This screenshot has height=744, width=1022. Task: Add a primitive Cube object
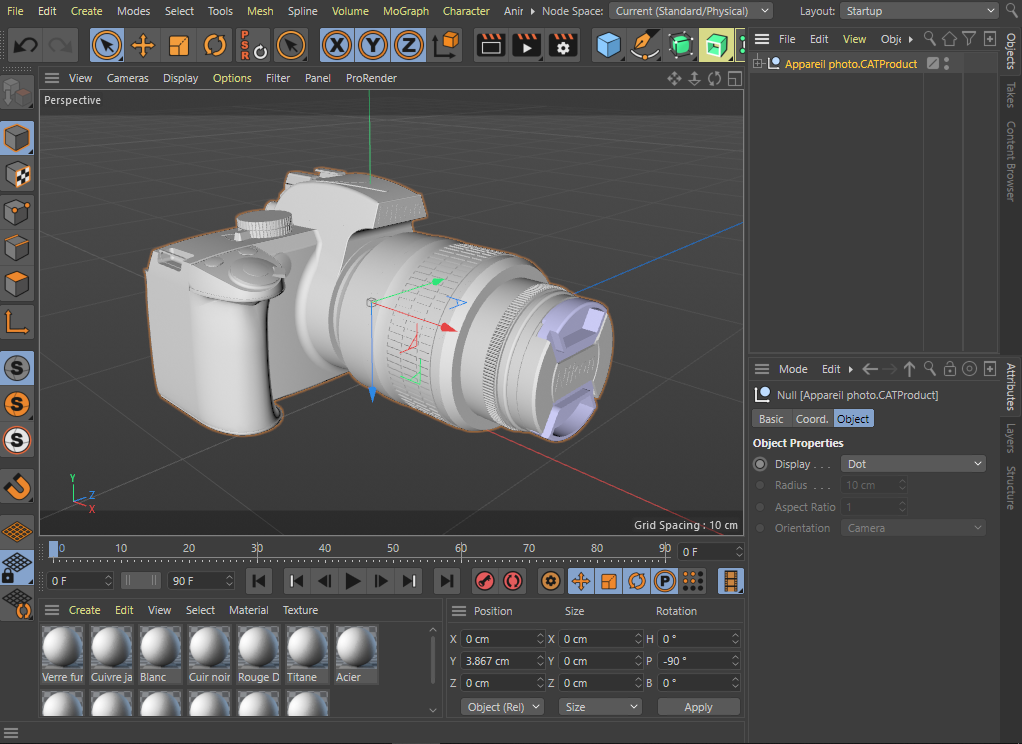click(611, 45)
